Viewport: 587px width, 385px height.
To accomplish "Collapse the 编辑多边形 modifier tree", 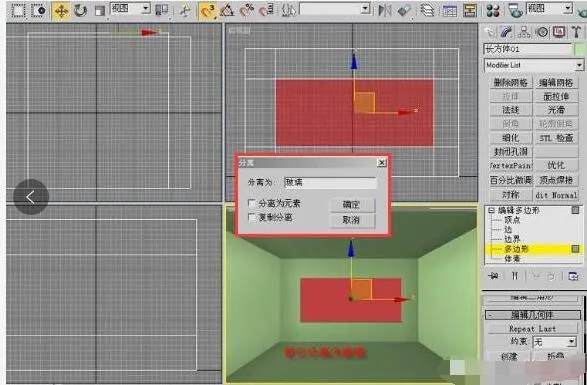I will click(x=491, y=210).
